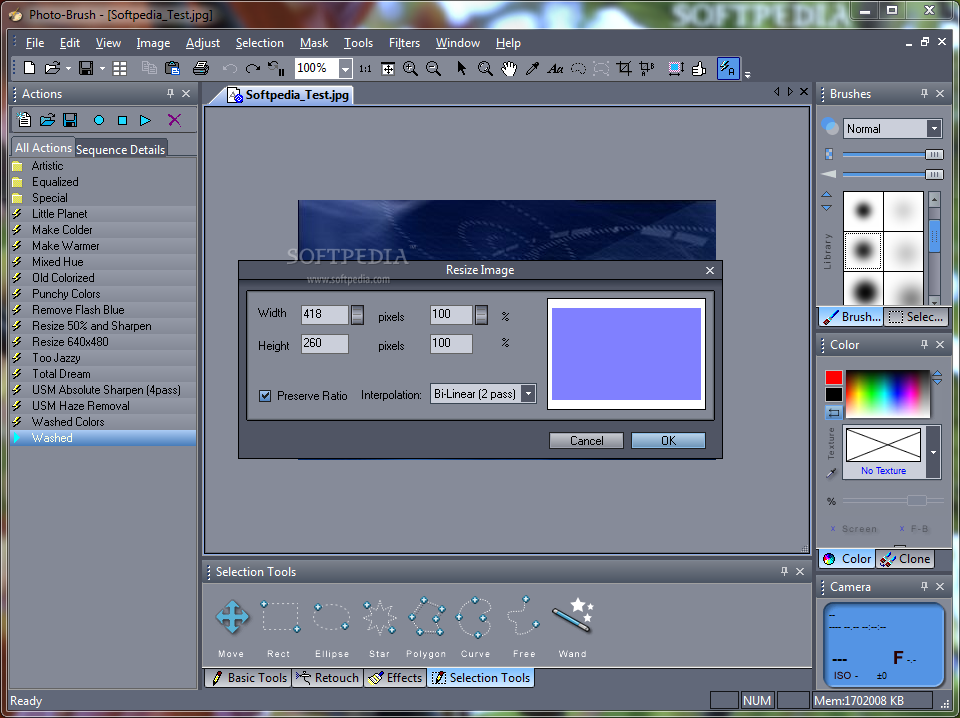Click the black background color swatch
Viewport: 960px width, 718px height.
pos(833,395)
